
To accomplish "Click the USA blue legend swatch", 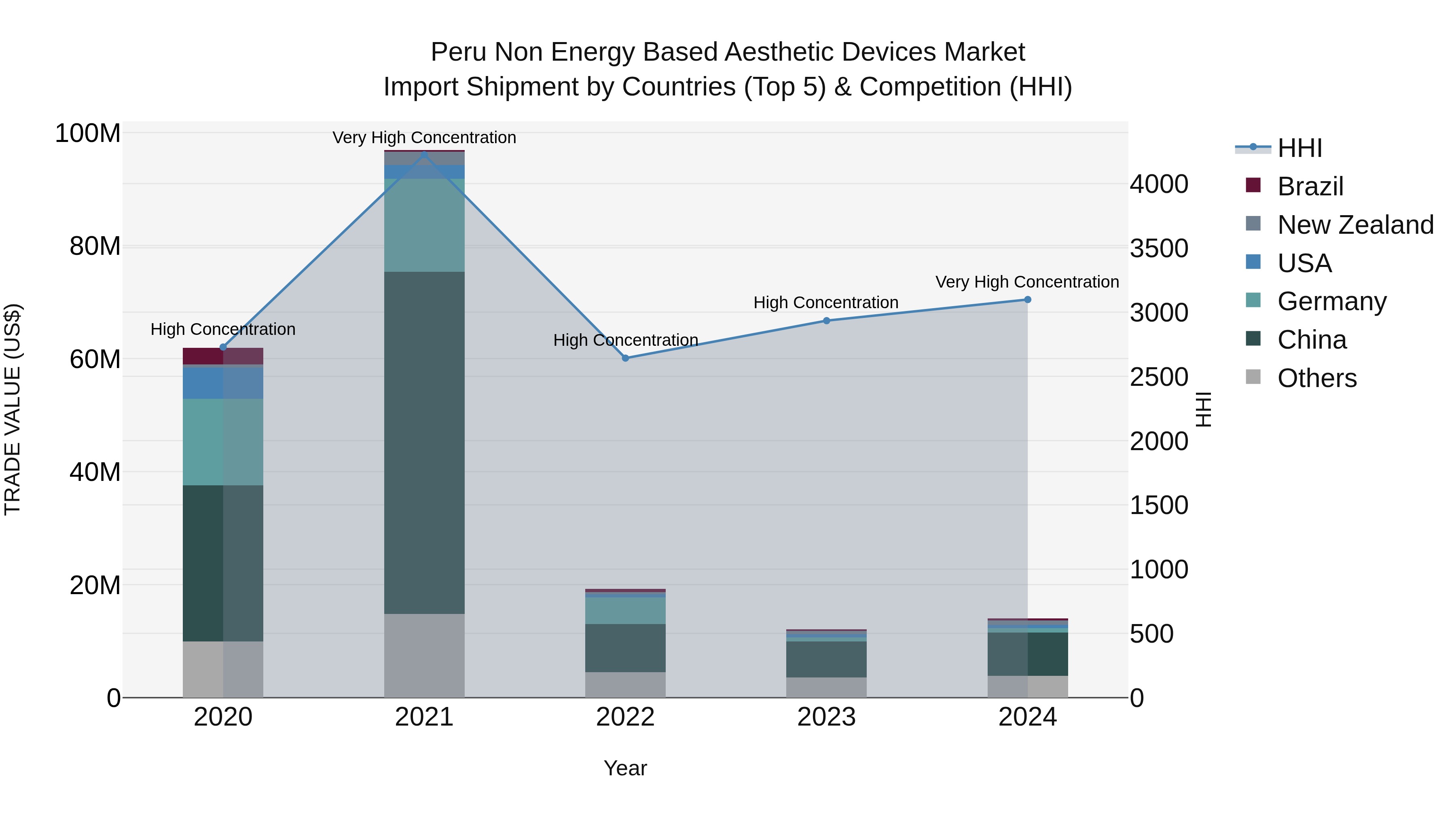I will point(1253,262).
